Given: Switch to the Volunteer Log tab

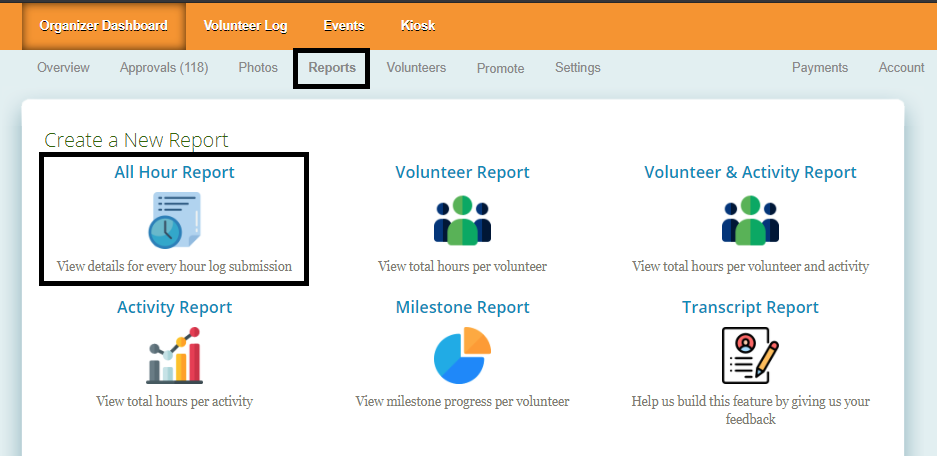Looking at the screenshot, I should pos(245,26).
